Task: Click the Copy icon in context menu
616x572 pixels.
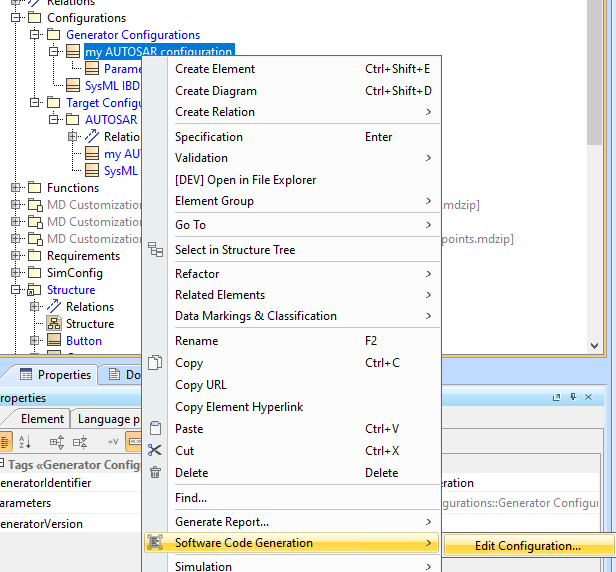Action: point(155,363)
